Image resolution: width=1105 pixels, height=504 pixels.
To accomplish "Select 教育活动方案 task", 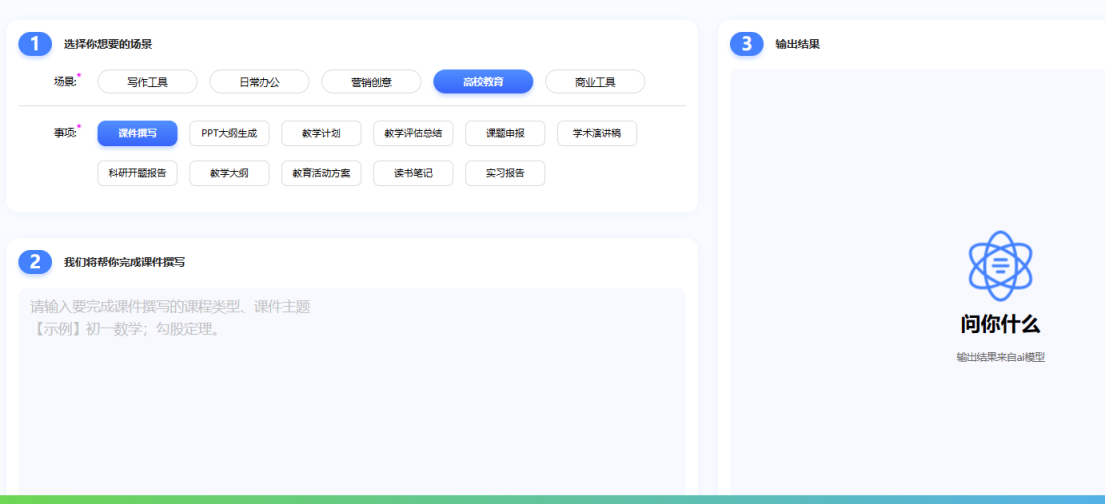I will coord(321,174).
